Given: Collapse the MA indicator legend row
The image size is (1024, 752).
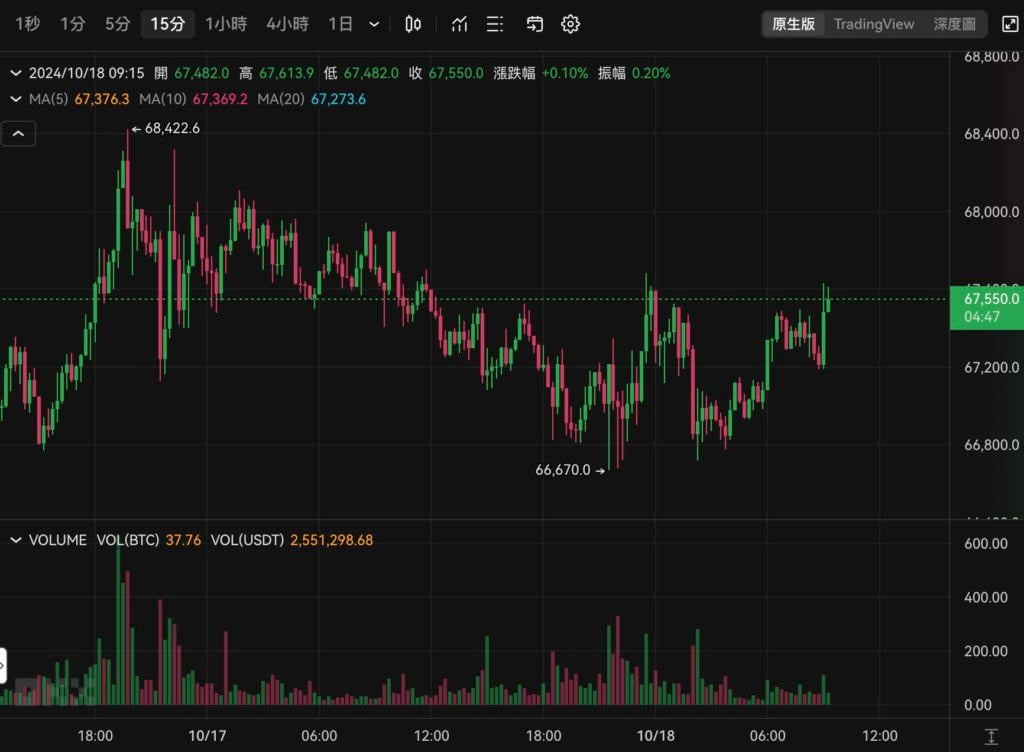Looking at the screenshot, I should coord(16,99).
